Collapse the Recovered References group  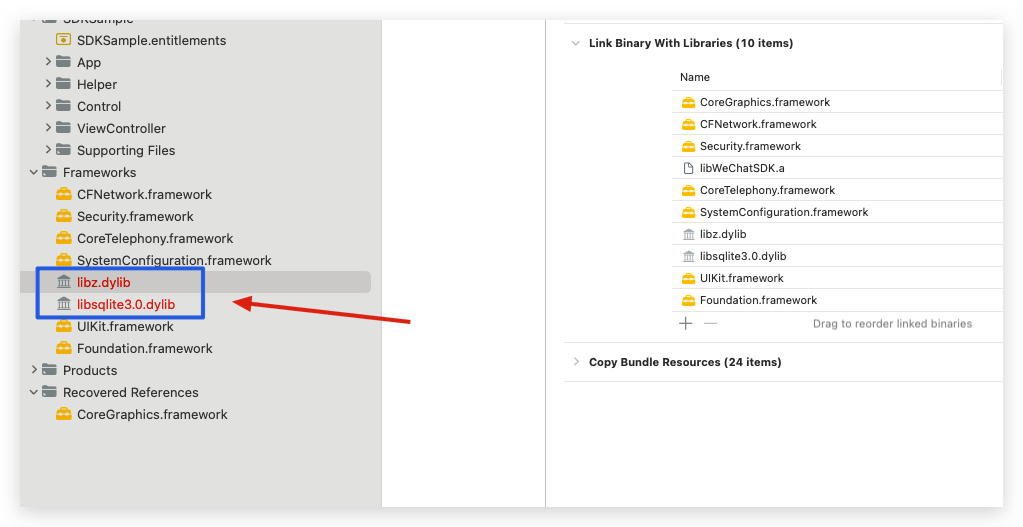tap(34, 392)
